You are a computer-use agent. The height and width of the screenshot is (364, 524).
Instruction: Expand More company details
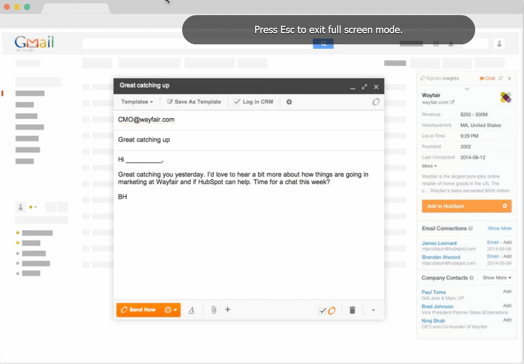(x=429, y=166)
